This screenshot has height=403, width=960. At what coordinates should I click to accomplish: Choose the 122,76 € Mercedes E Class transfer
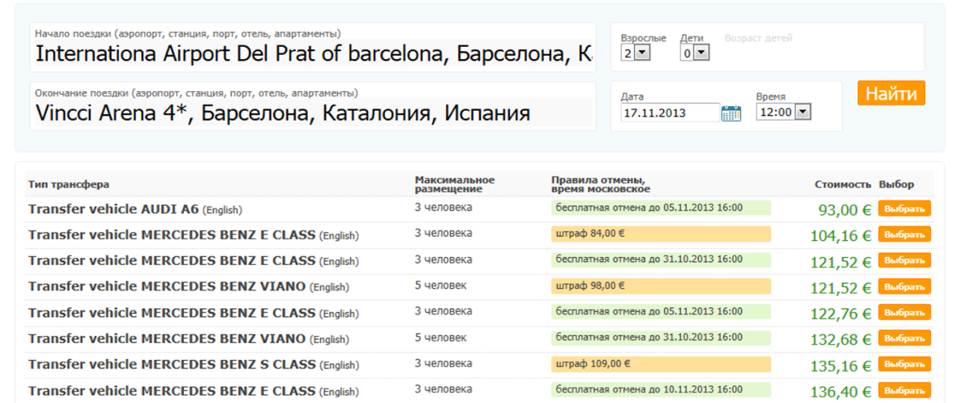[x=904, y=313]
